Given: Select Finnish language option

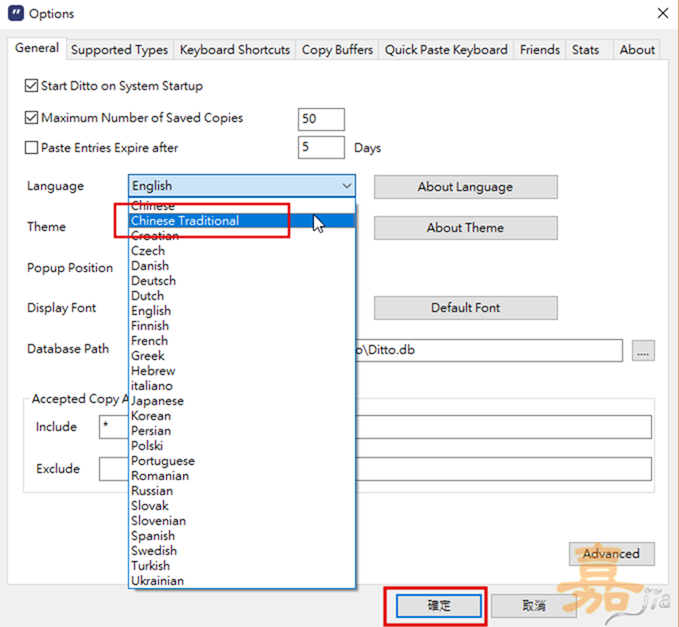Looking at the screenshot, I should [x=242, y=326].
